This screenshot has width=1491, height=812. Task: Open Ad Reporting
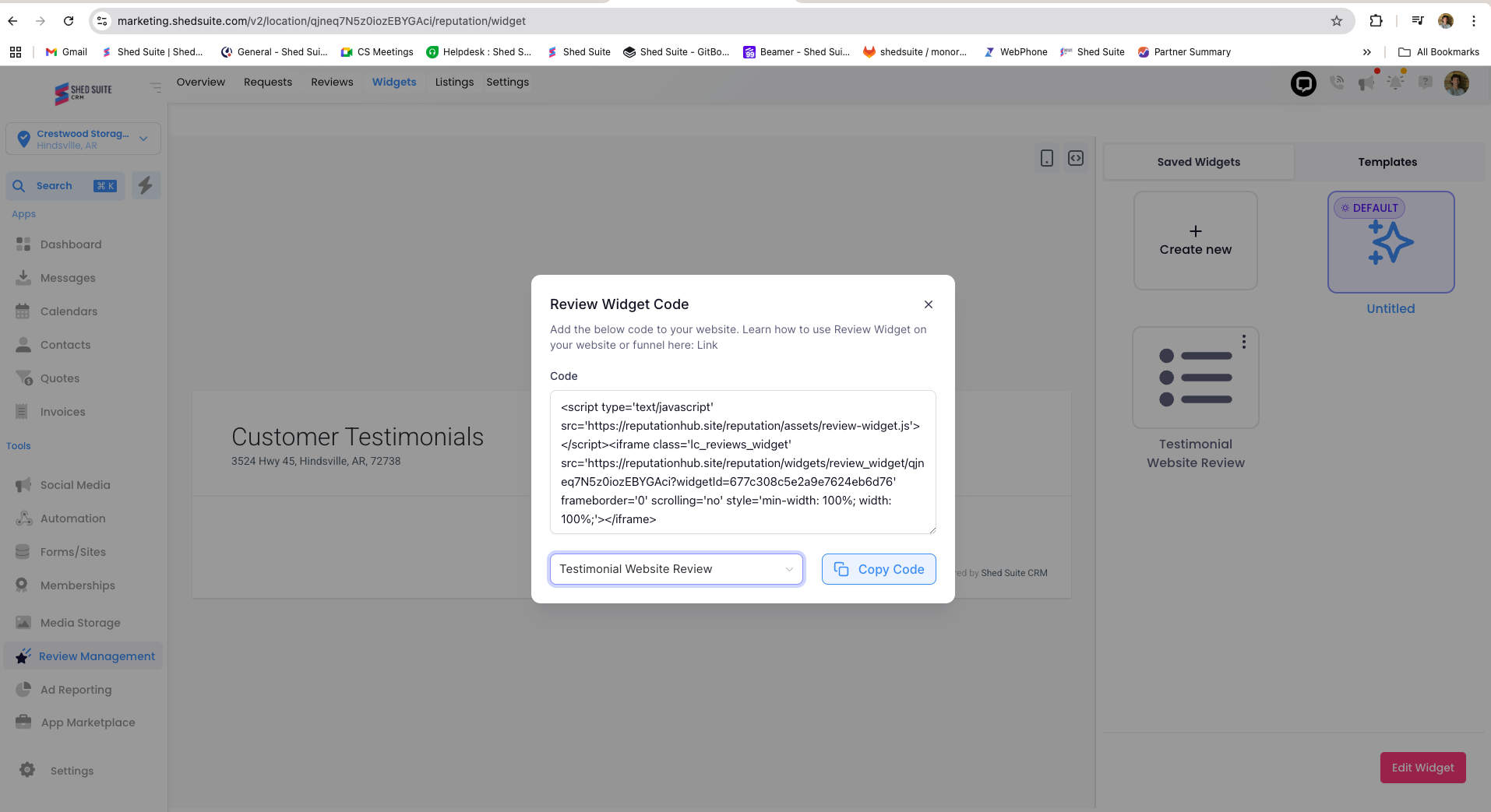(76, 690)
